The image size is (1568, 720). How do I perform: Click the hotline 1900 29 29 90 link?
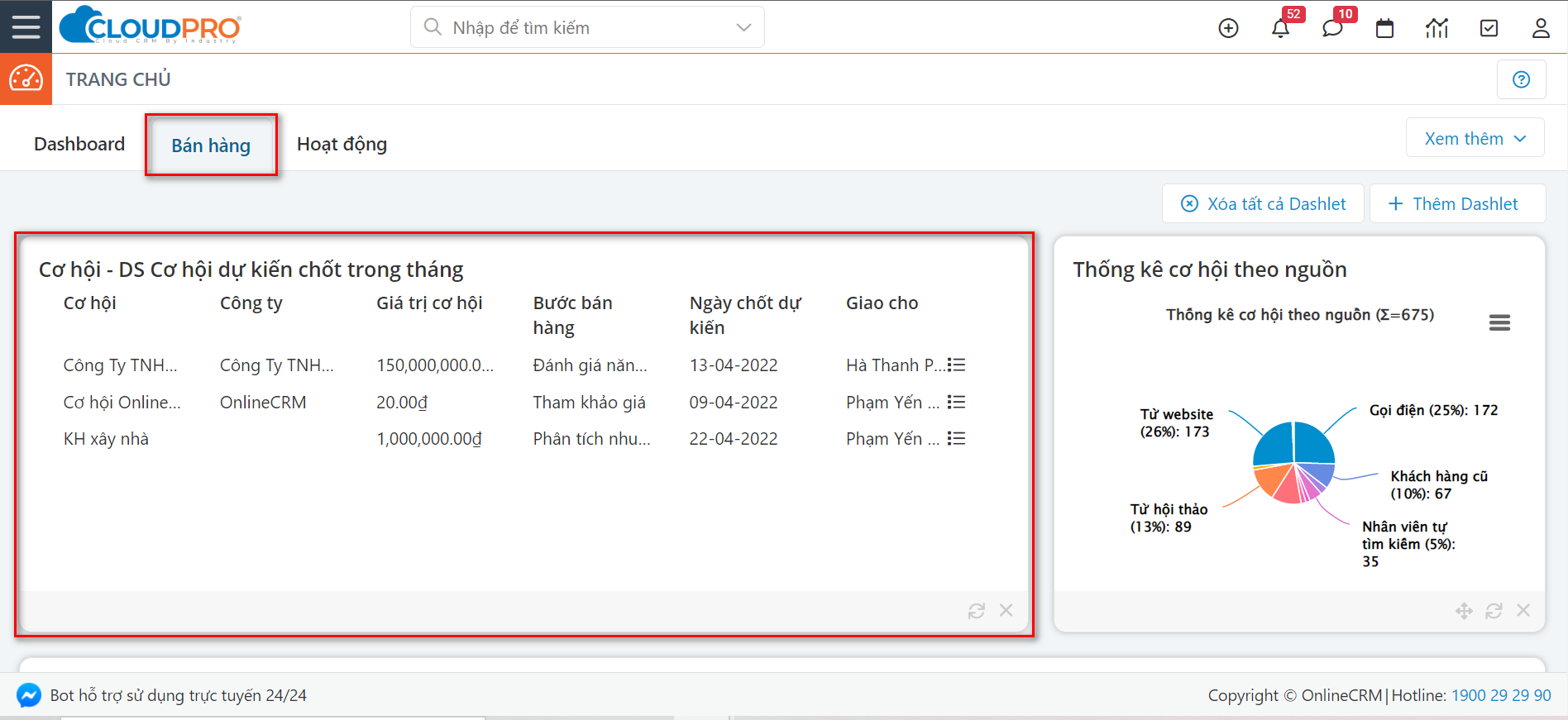1501,695
